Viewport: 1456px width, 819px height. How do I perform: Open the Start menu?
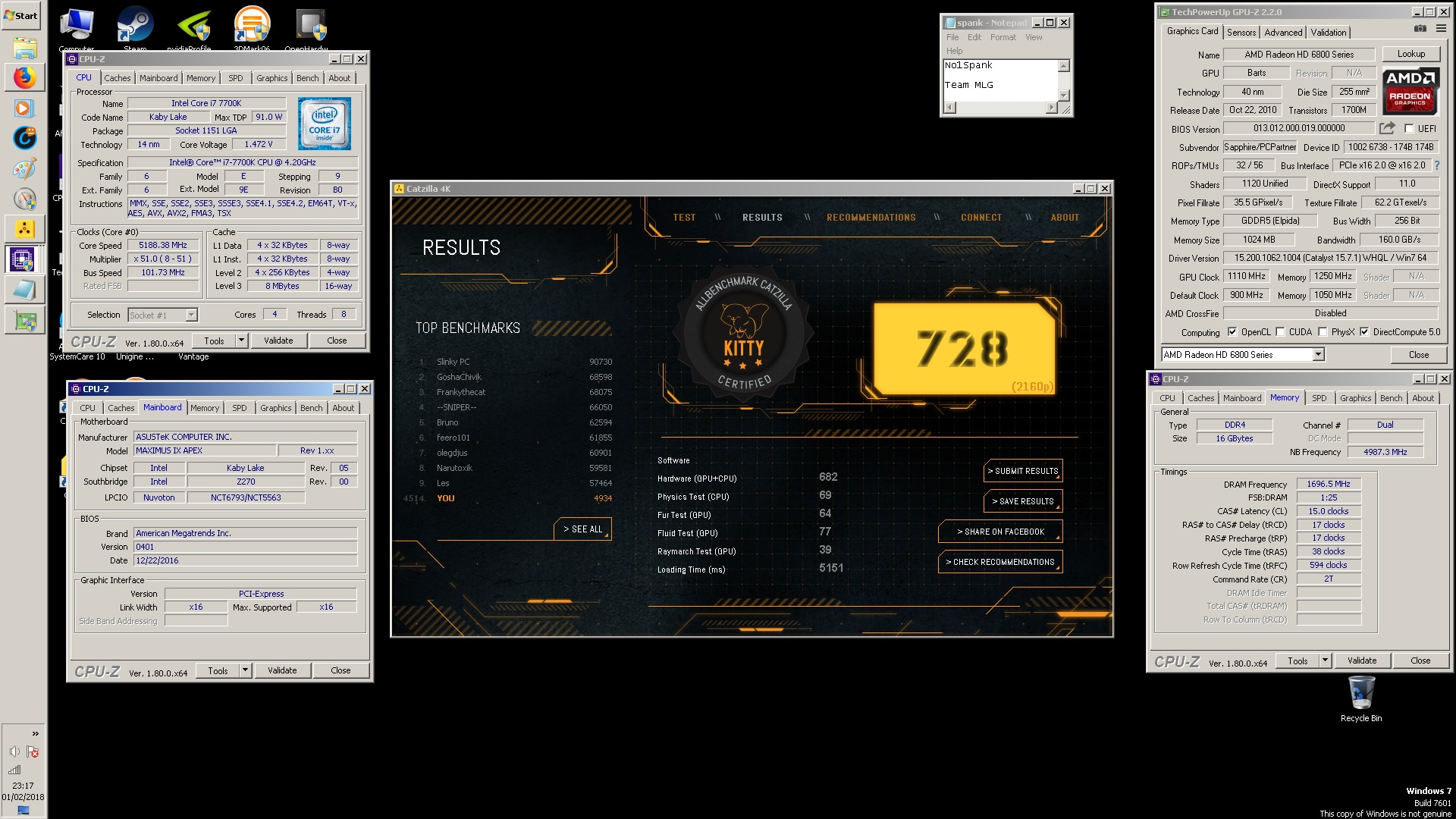click(x=21, y=15)
